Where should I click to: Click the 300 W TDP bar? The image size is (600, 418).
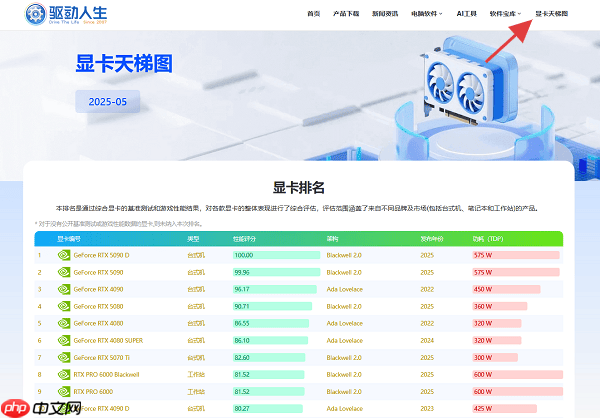click(495, 358)
